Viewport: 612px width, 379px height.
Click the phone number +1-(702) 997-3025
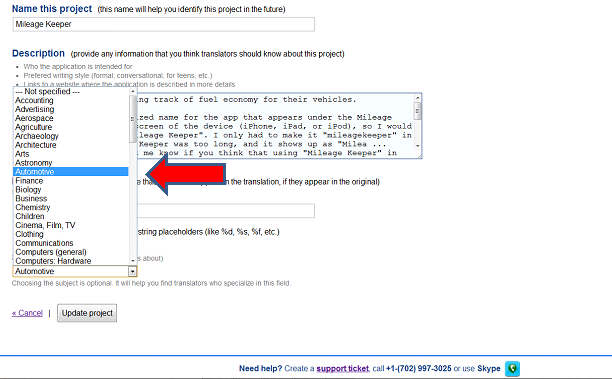tap(418, 368)
